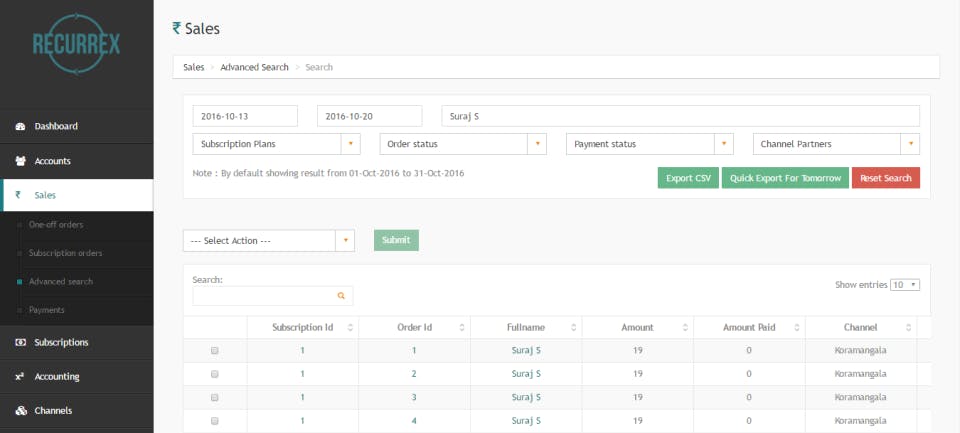Tick the checkbox for Order Id 2

215,374
